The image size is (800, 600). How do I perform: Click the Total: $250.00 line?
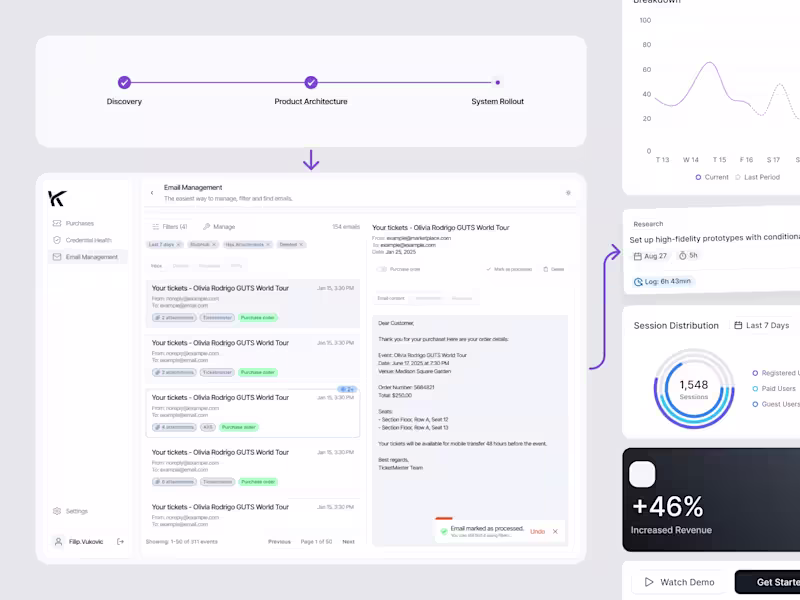pos(395,395)
